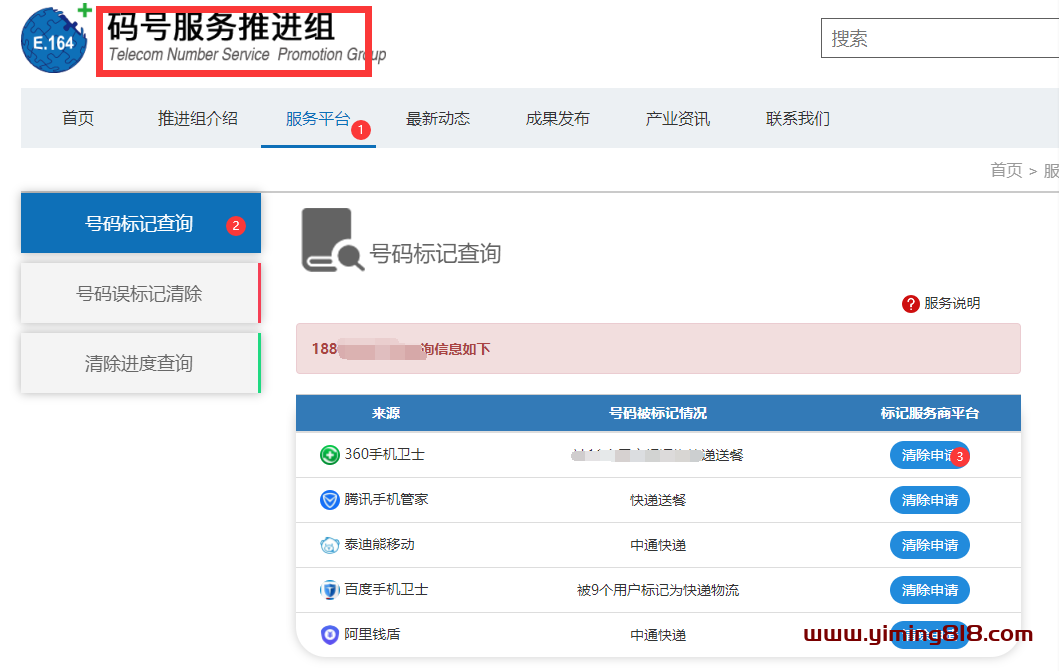Click the book search icon beside 号码标记查询
Viewport: 1059px width, 671px height.
[x=331, y=241]
